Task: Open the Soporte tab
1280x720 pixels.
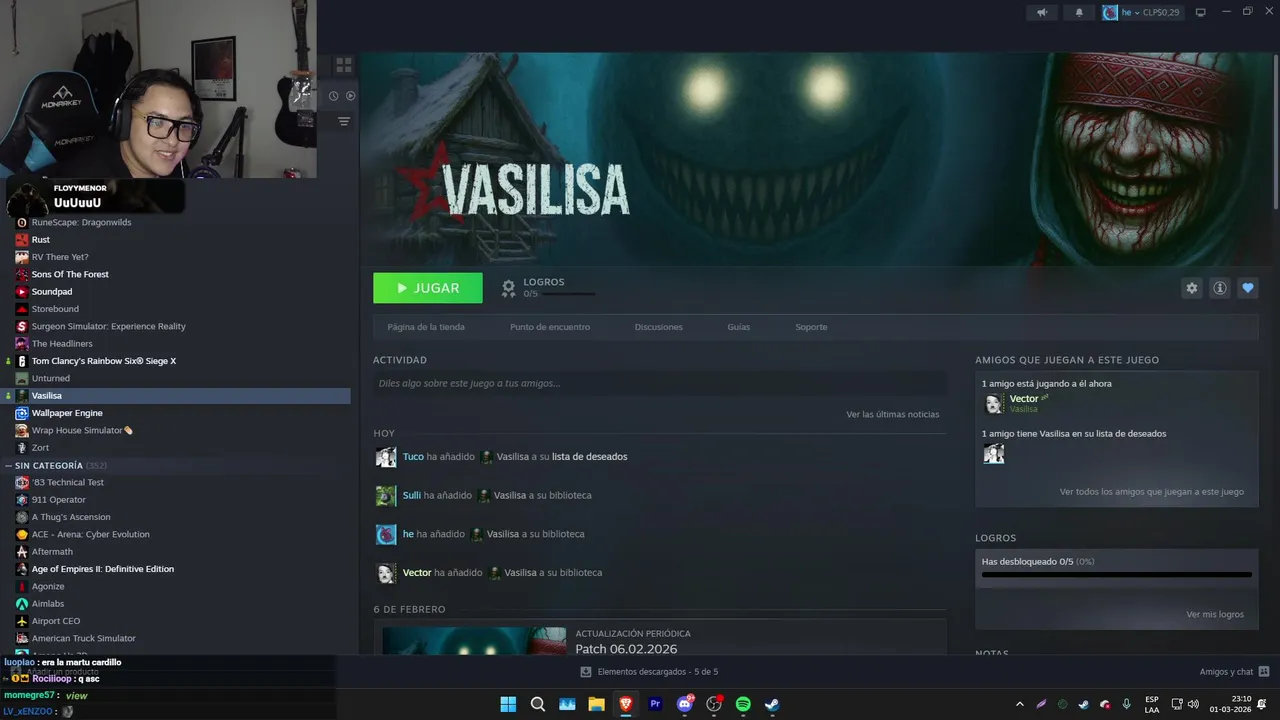Action: (x=811, y=327)
